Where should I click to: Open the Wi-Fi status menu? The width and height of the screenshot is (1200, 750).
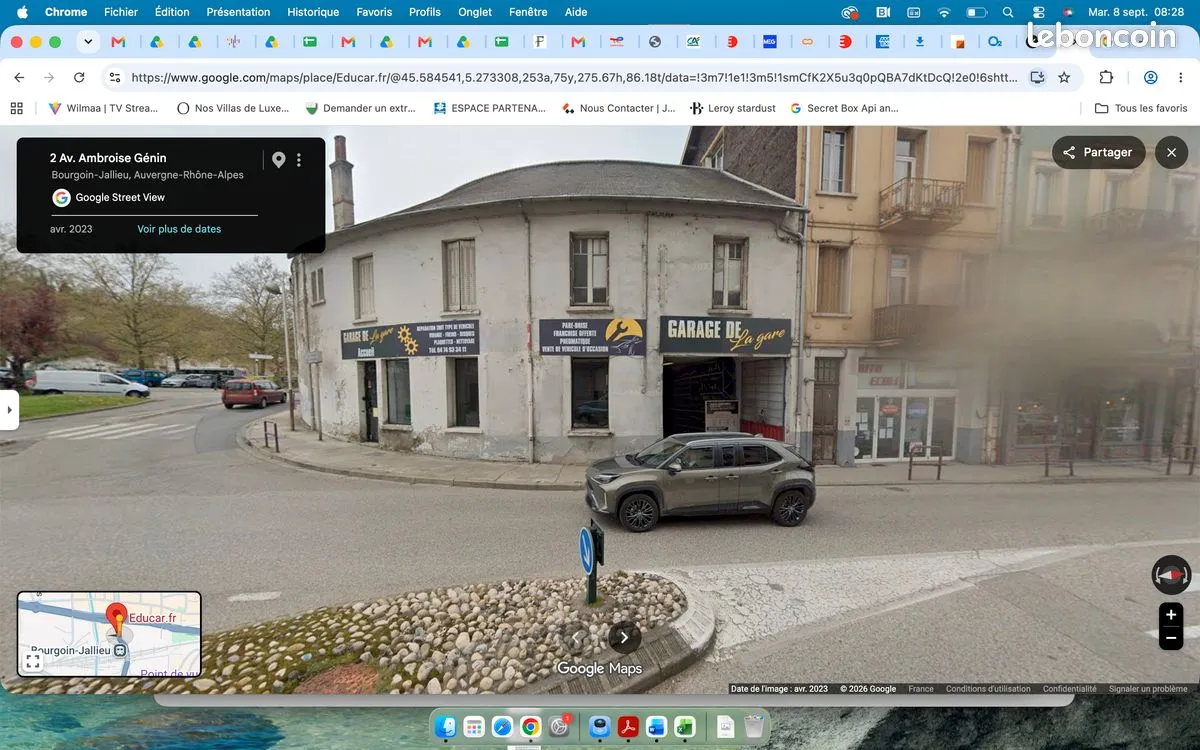click(x=943, y=12)
